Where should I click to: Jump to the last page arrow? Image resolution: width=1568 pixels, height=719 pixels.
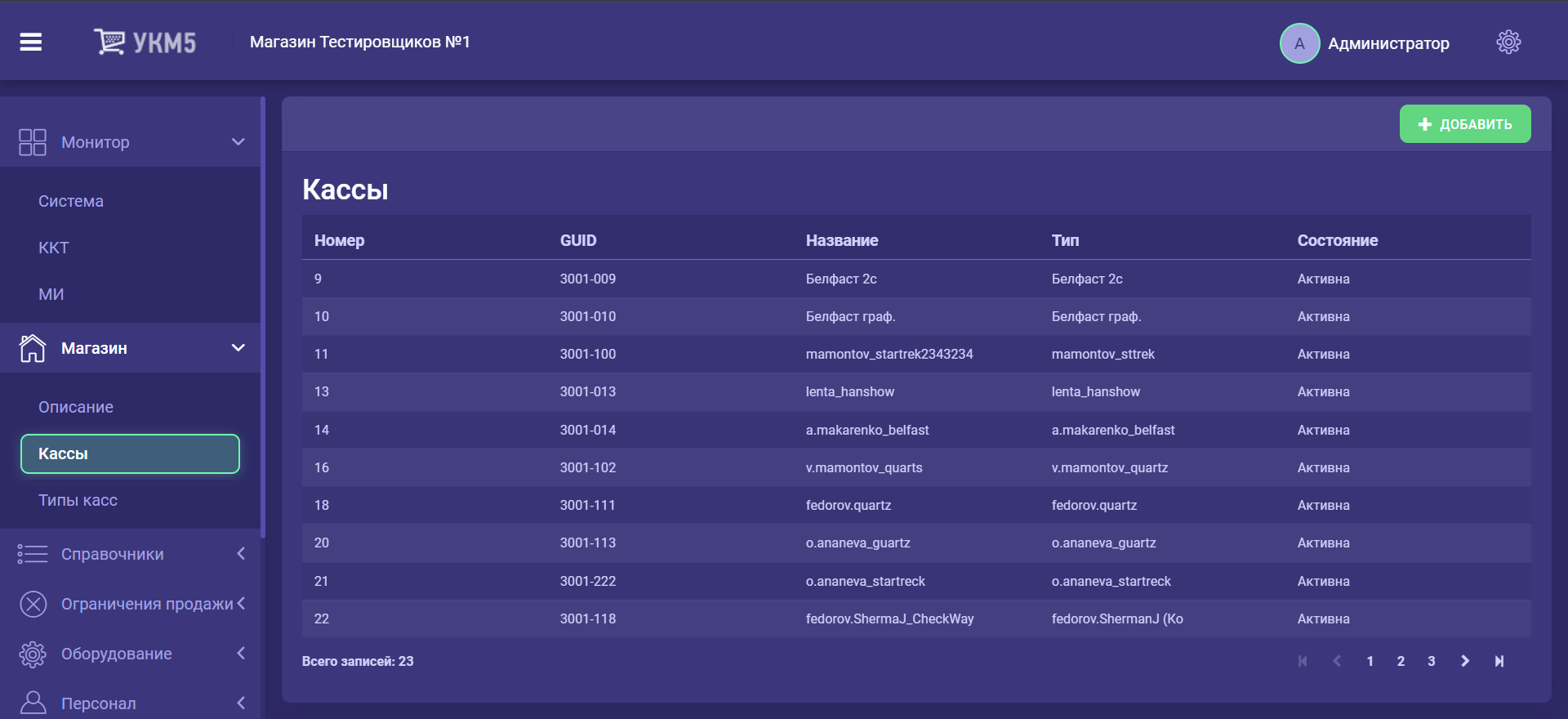tap(1499, 661)
